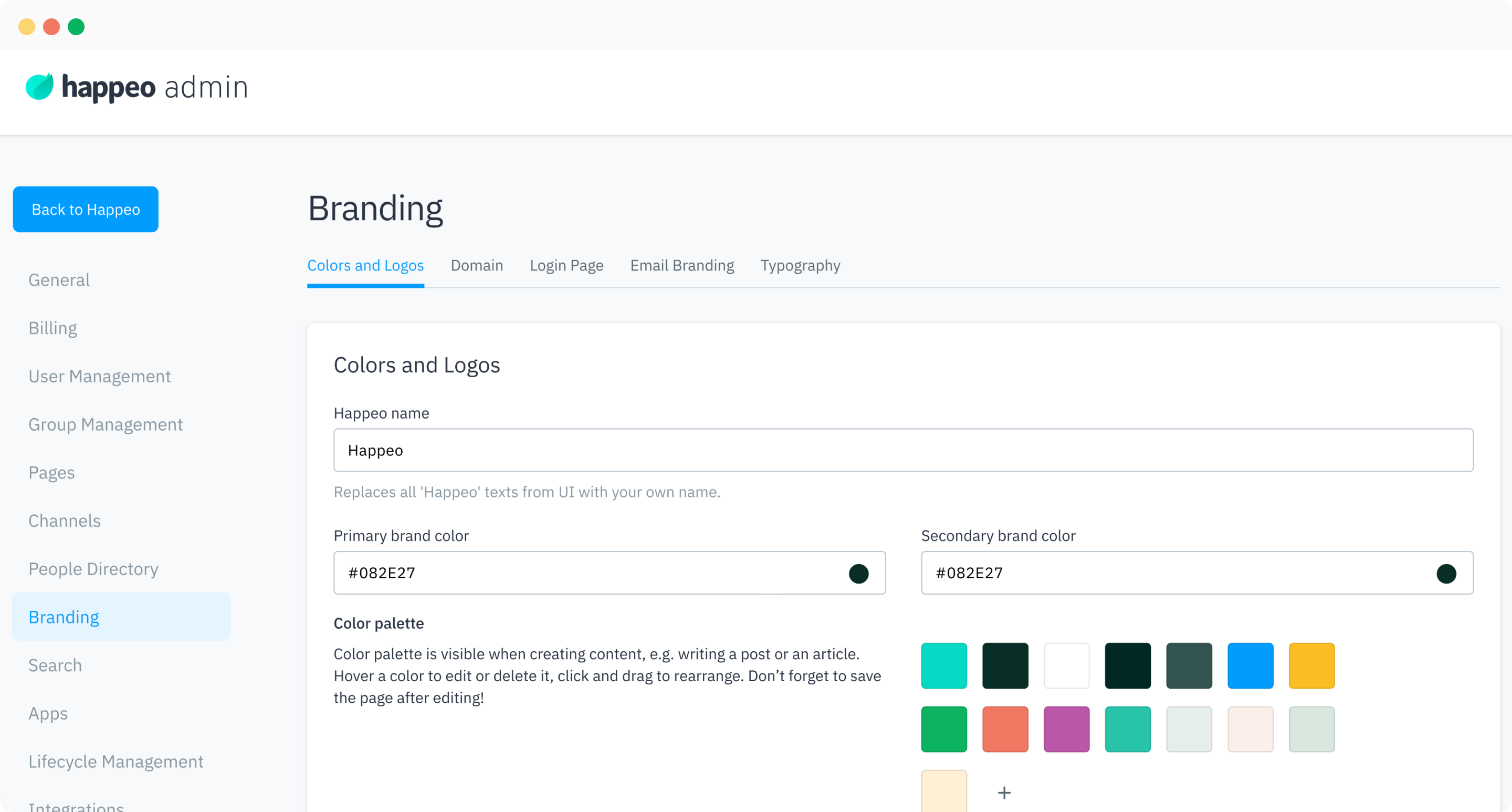Select the teal swatch in the second row
The height and width of the screenshot is (812, 1512).
1128,729
